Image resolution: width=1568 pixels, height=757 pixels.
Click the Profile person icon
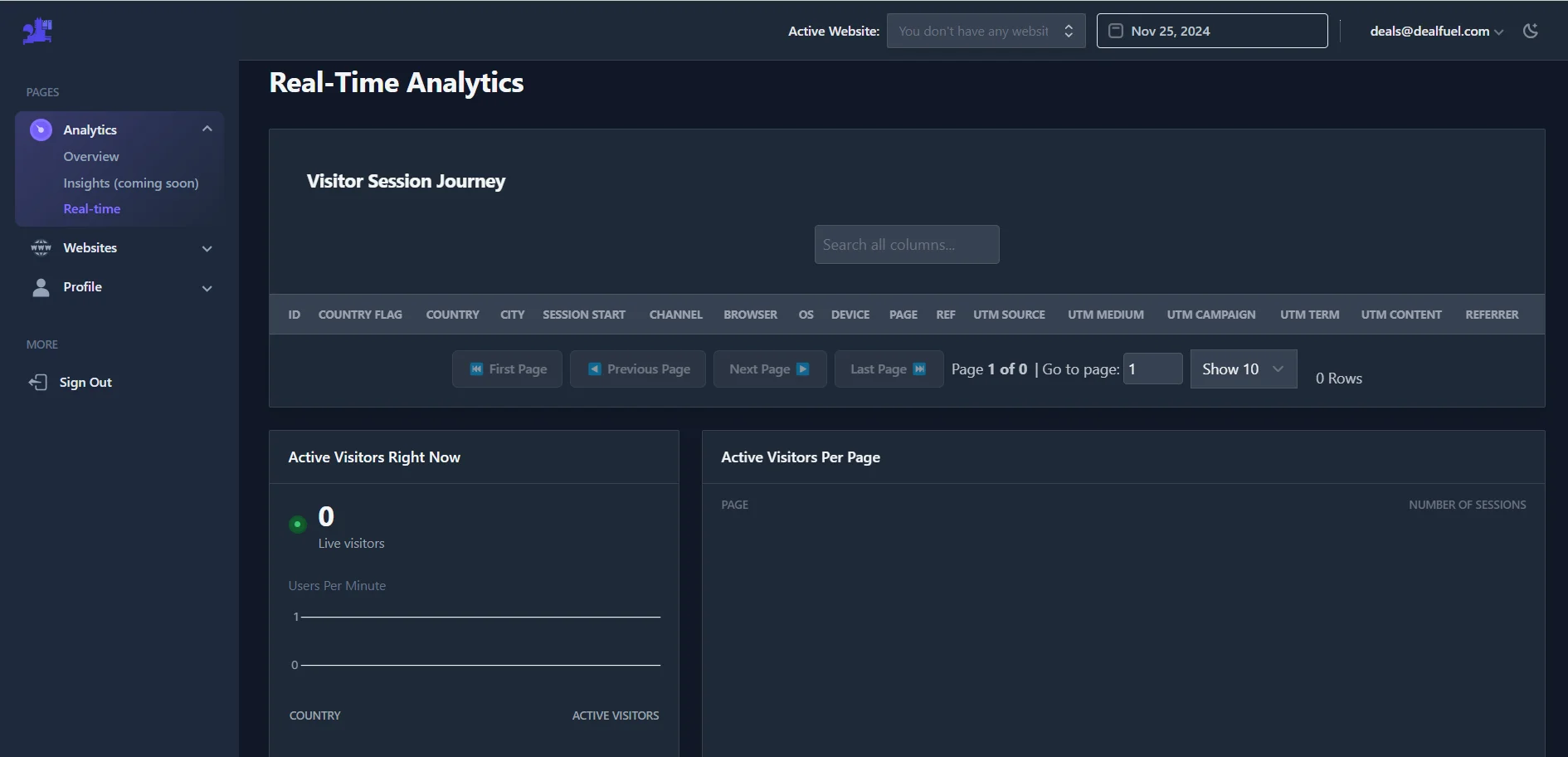pyautogui.click(x=40, y=287)
